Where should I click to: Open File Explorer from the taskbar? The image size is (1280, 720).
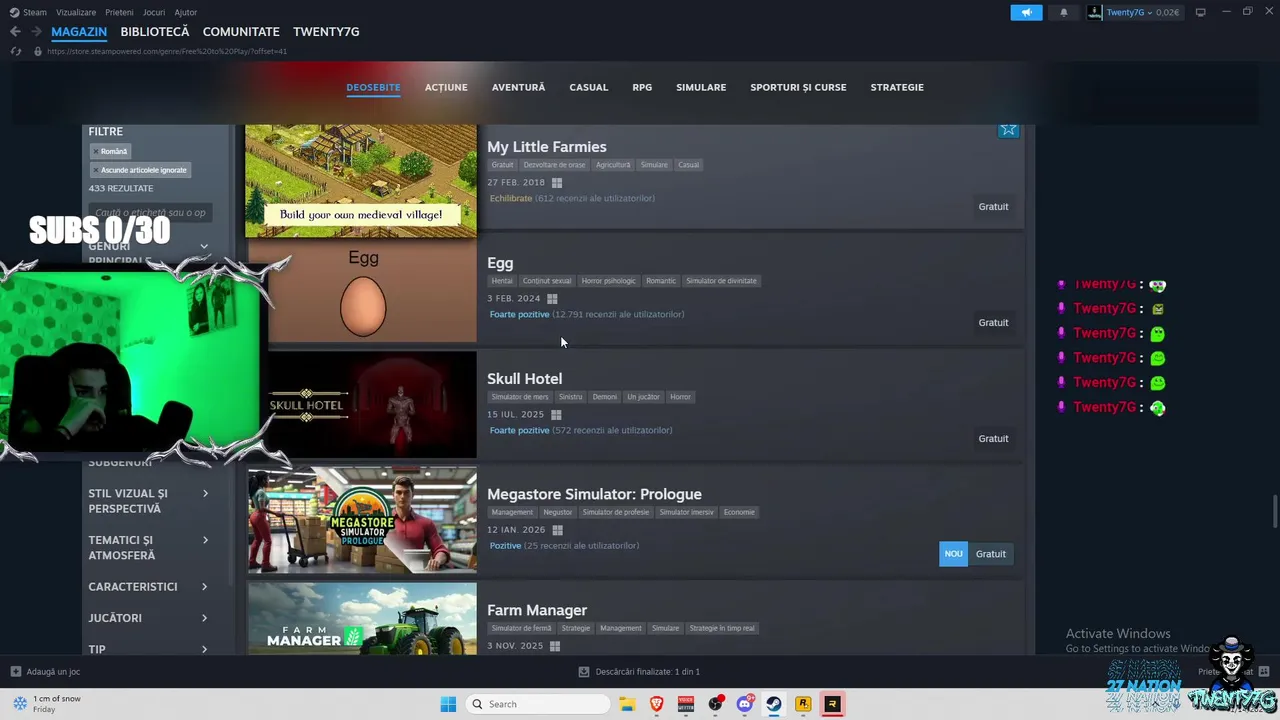coord(627,704)
